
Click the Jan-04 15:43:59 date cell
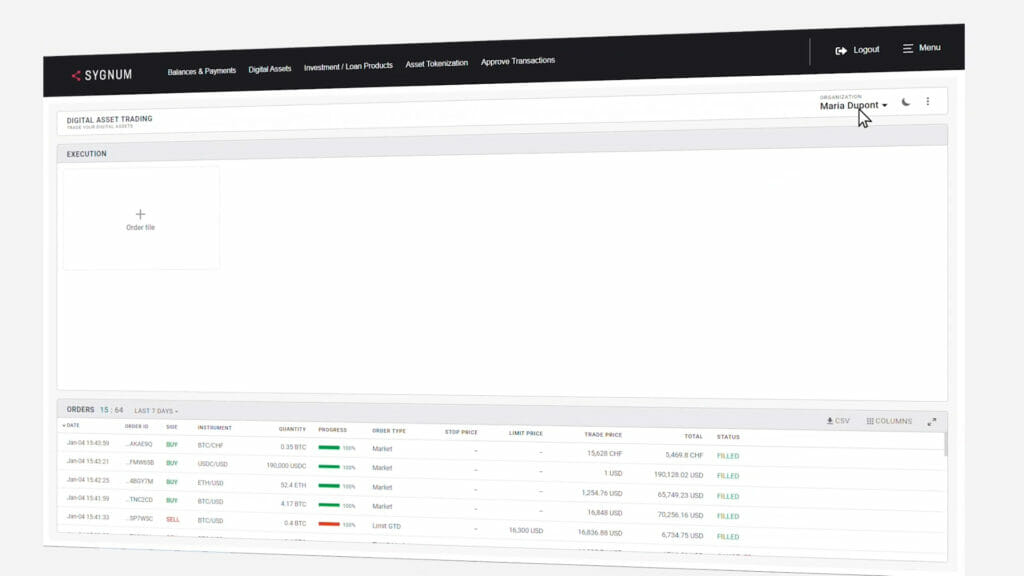point(88,443)
